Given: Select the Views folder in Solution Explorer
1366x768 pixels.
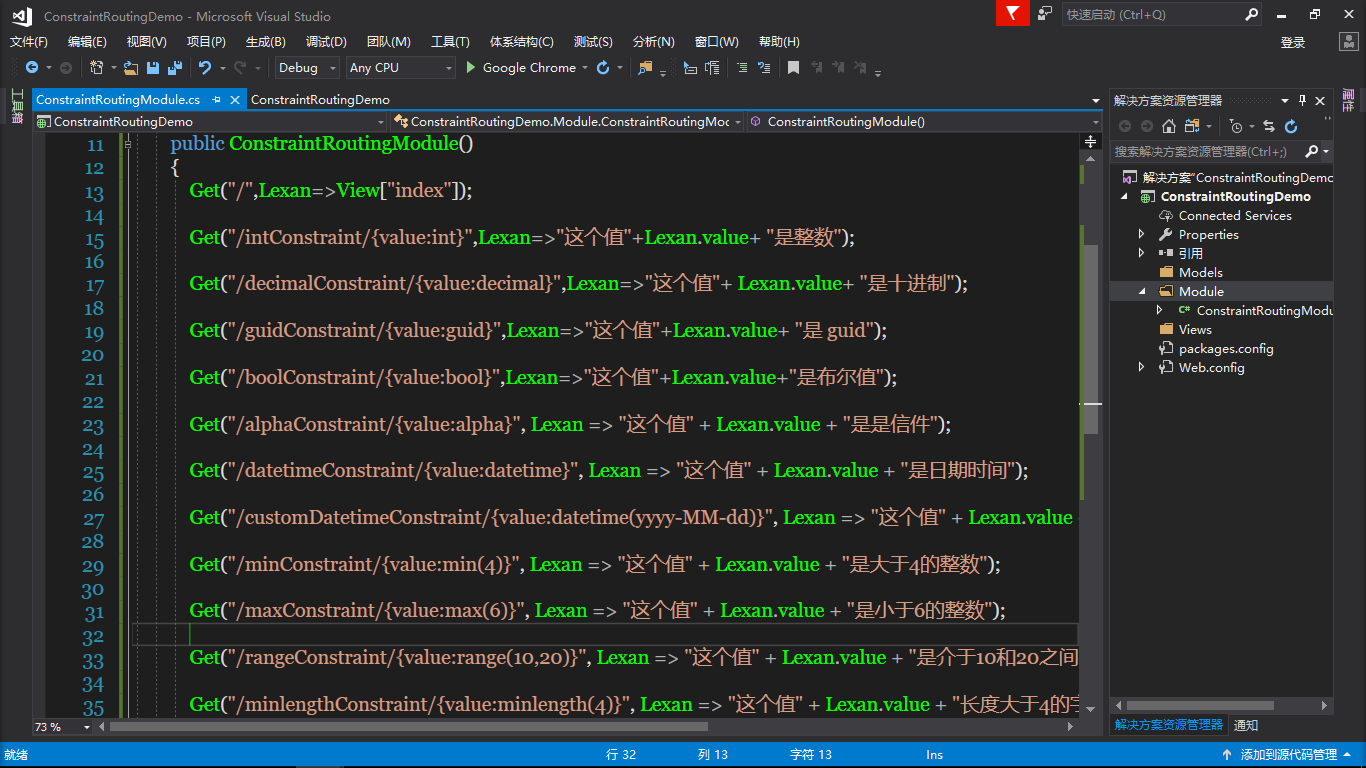Looking at the screenshot, I should tap(1195, 329).
